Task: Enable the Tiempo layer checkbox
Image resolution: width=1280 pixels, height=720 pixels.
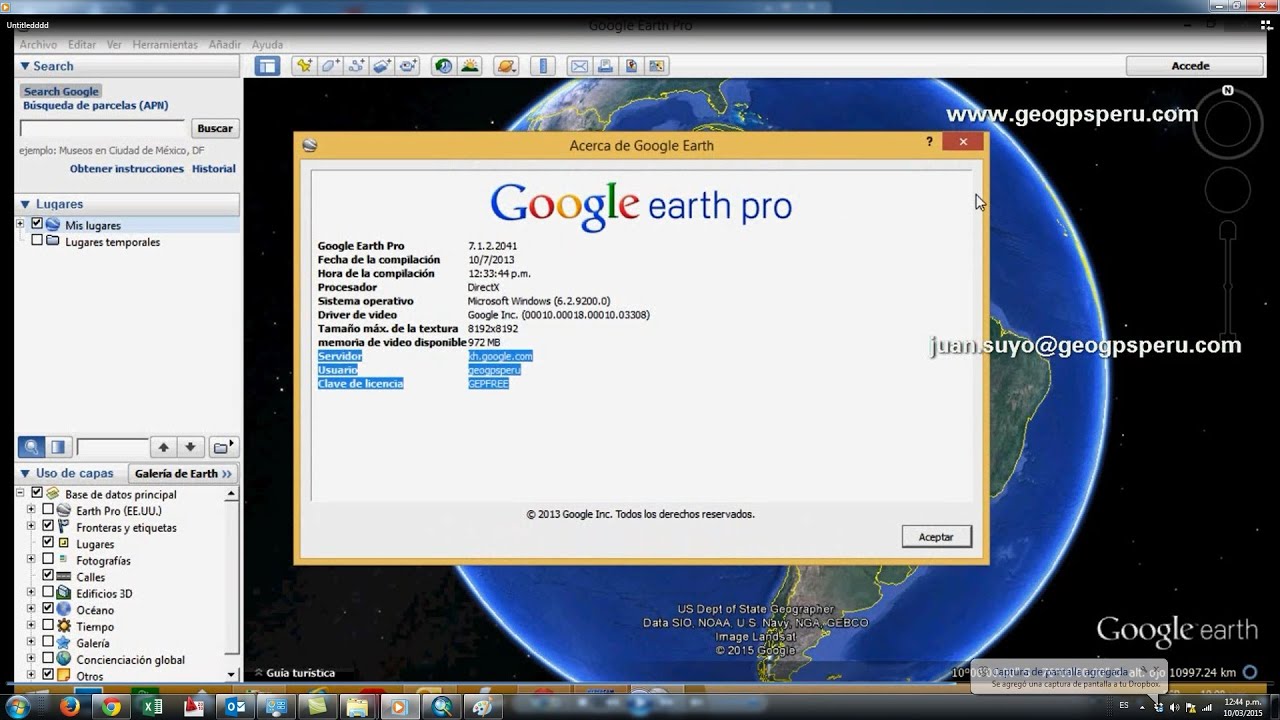Action: click(x=47, y=626)
